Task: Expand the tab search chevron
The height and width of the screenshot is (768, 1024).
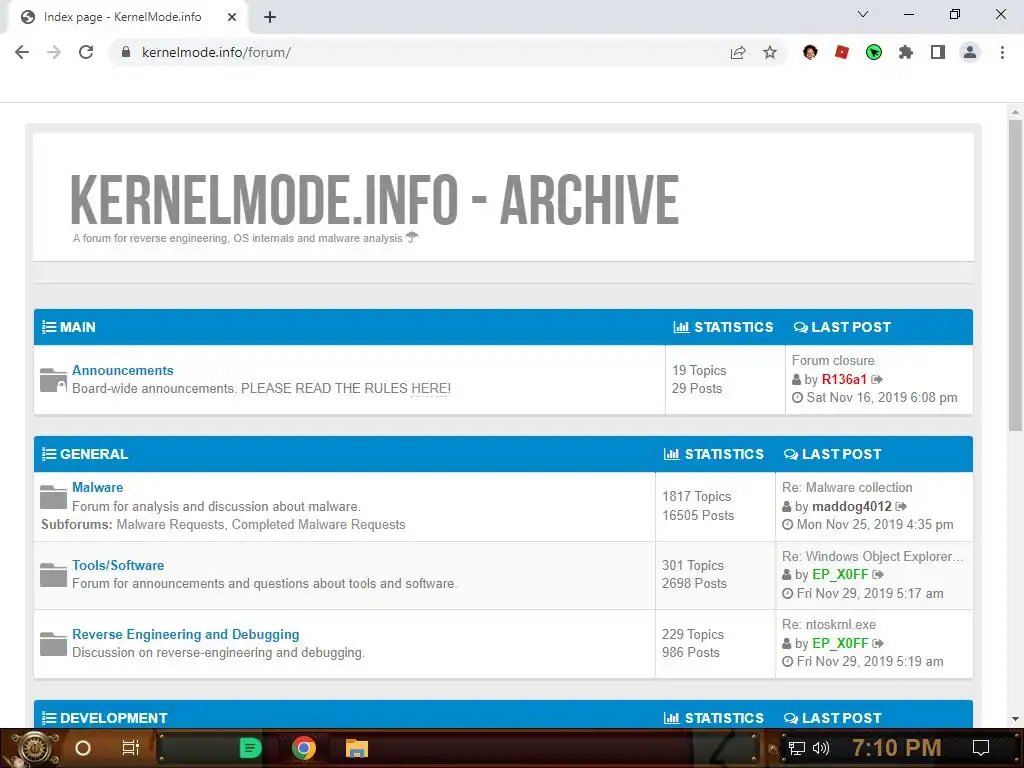Action: pyautogui.click(x=863, y=14)
